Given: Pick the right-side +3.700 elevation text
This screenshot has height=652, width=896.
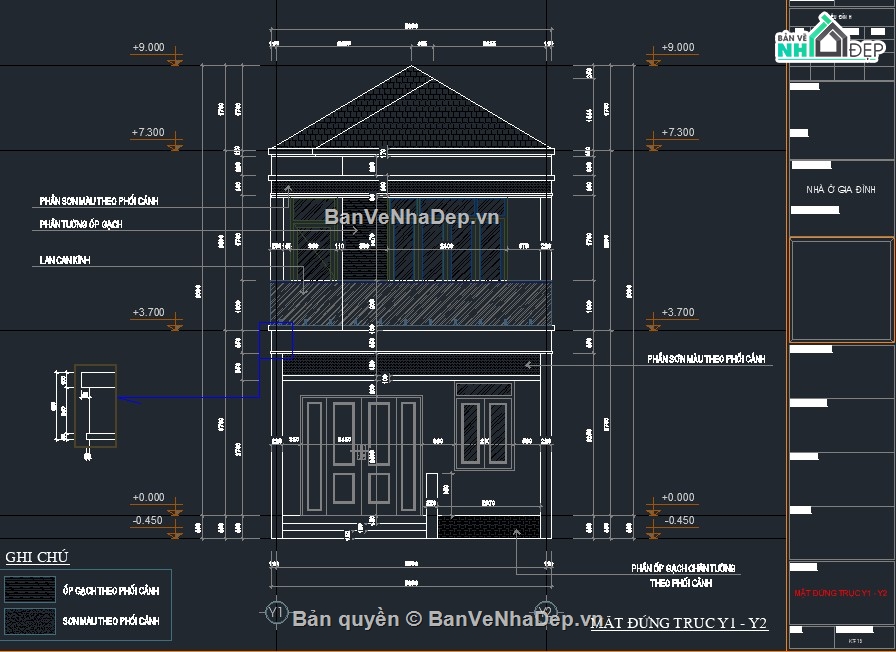Looking at the screenshot, I should (x=678, y=313).
